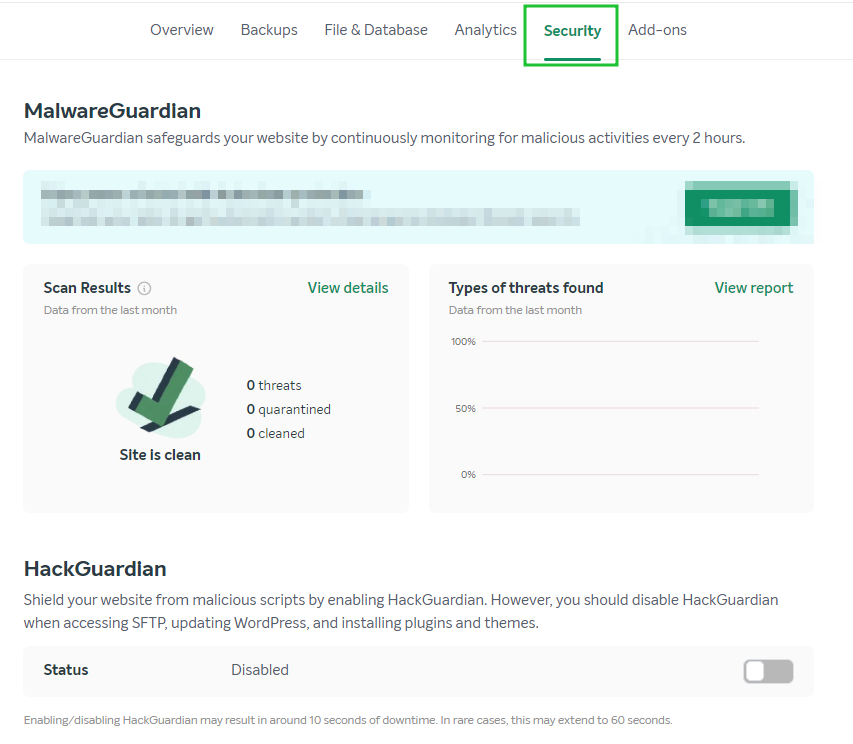Open the Security tab

pyautogui.click(x=572, y=31)
